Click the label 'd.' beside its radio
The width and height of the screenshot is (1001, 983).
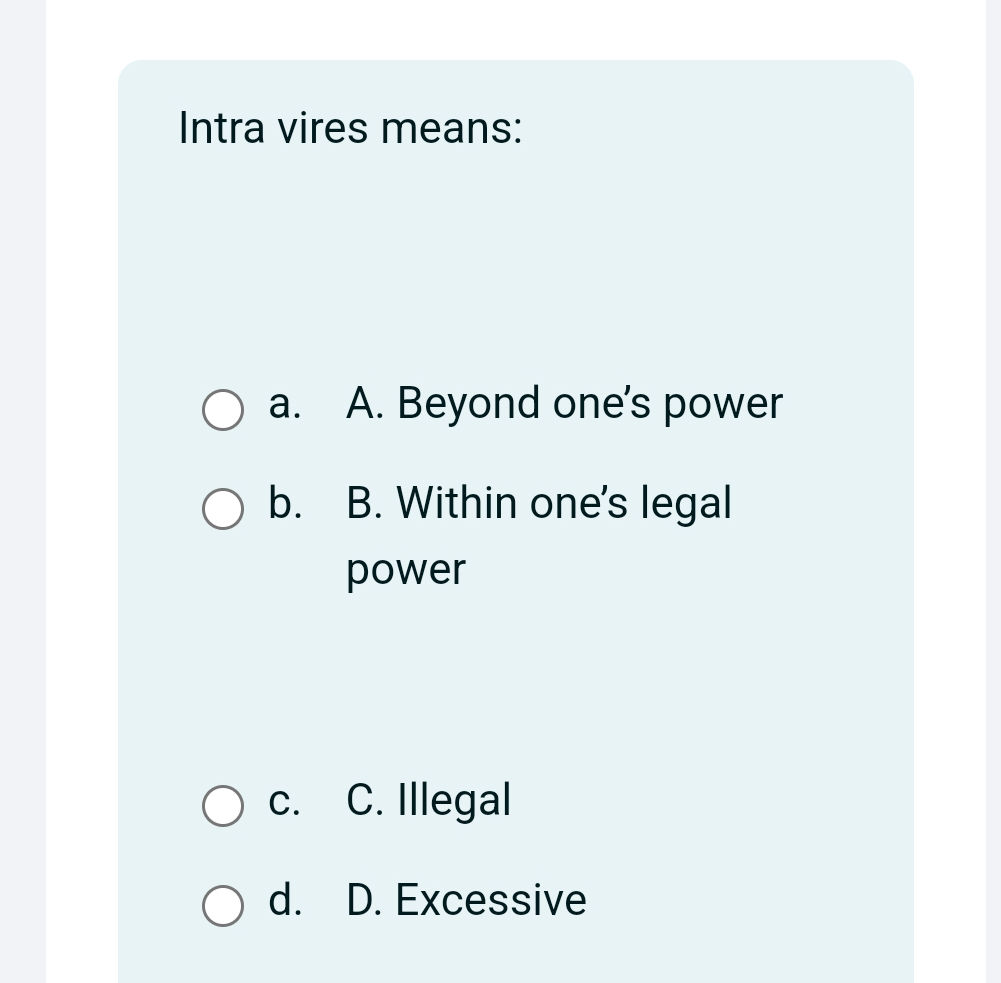pos(284,900)
